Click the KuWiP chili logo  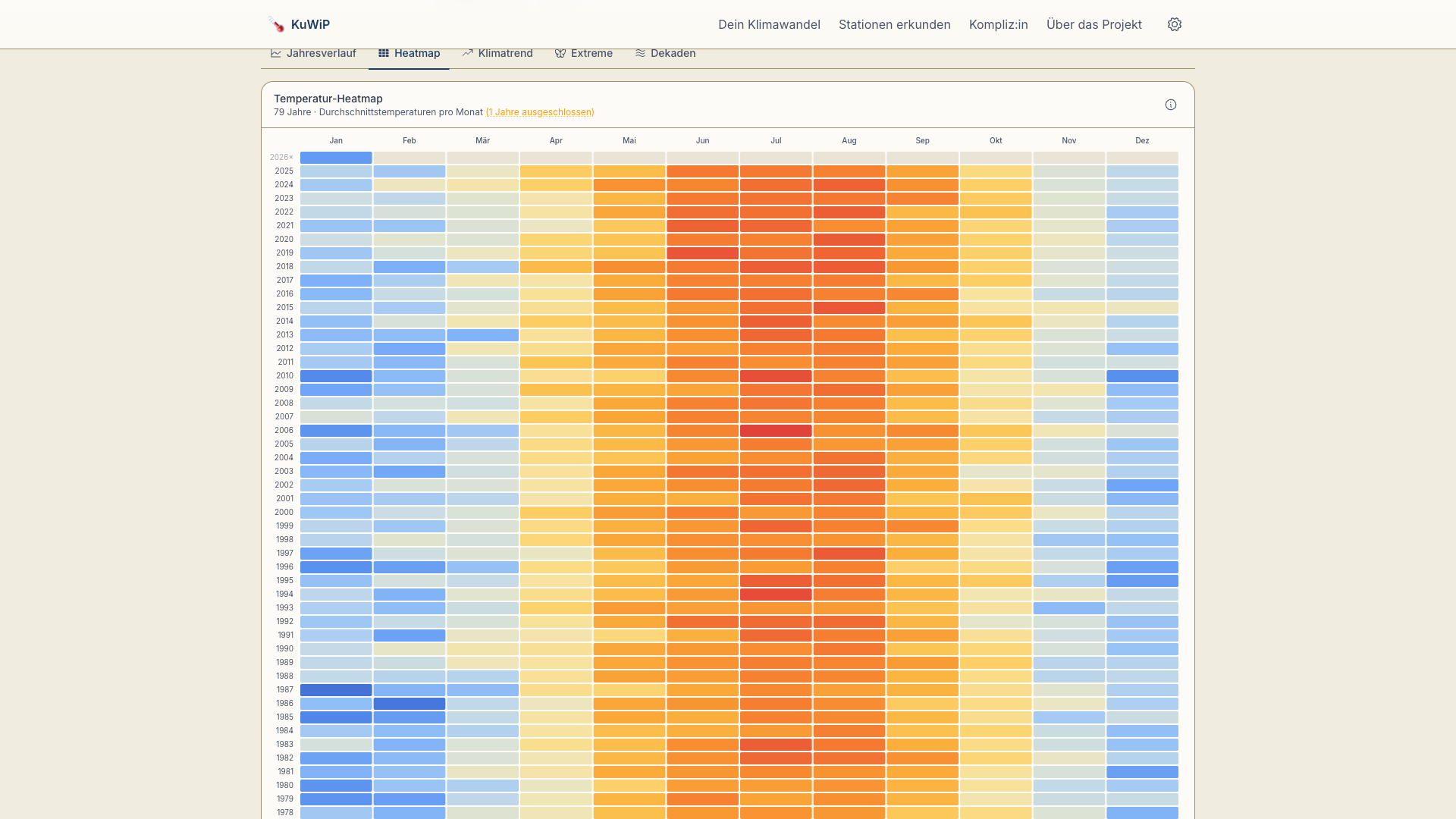(275, 24)
